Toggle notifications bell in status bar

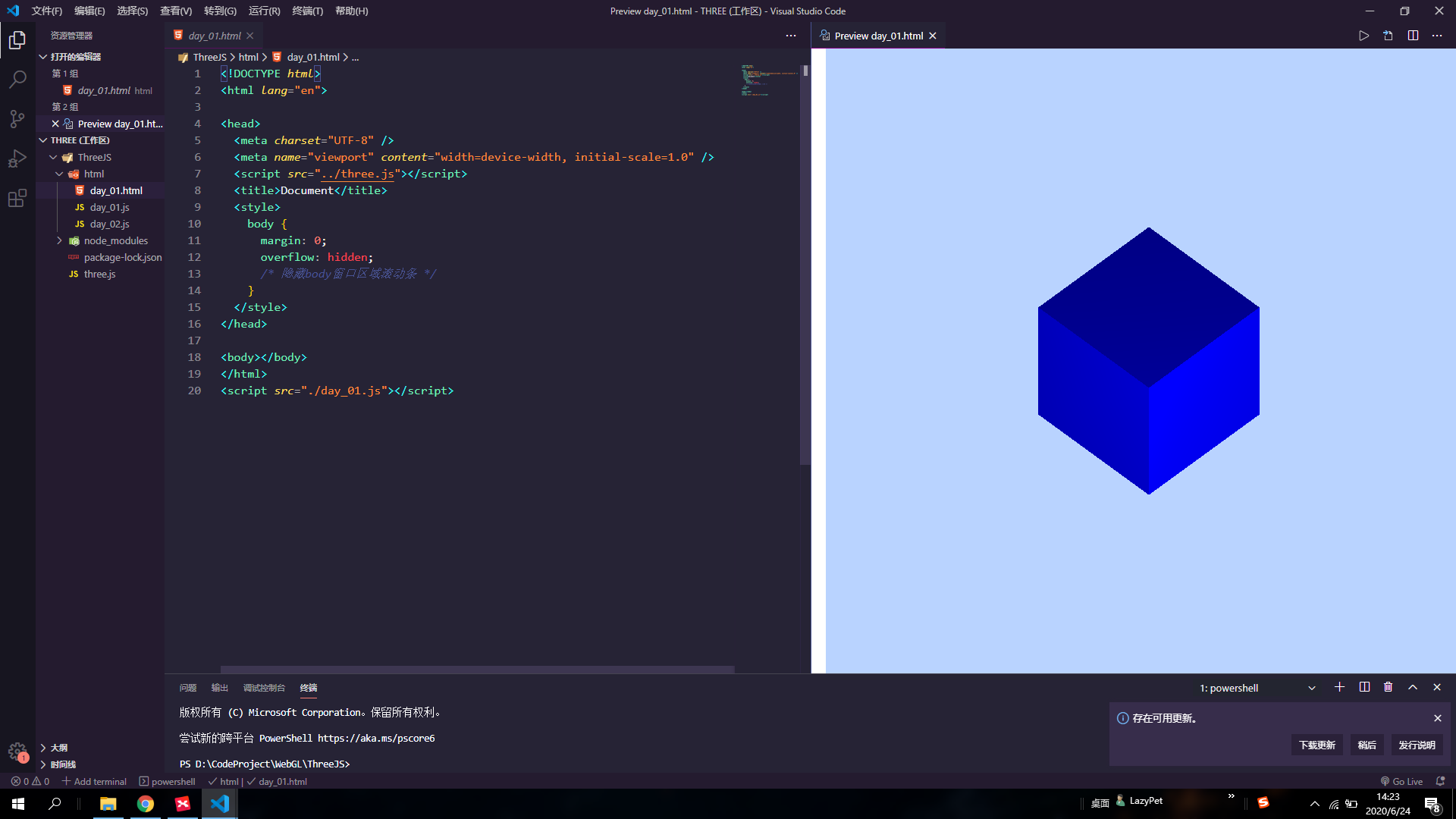pos(1439,781)
